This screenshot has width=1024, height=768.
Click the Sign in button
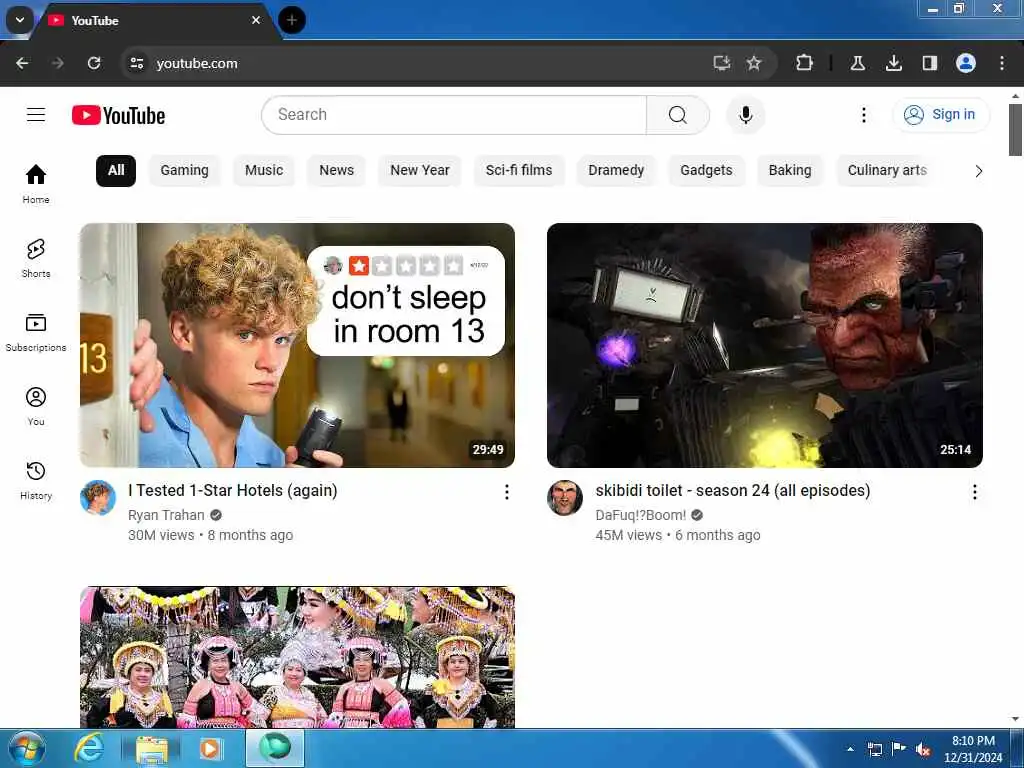point(940,114)
